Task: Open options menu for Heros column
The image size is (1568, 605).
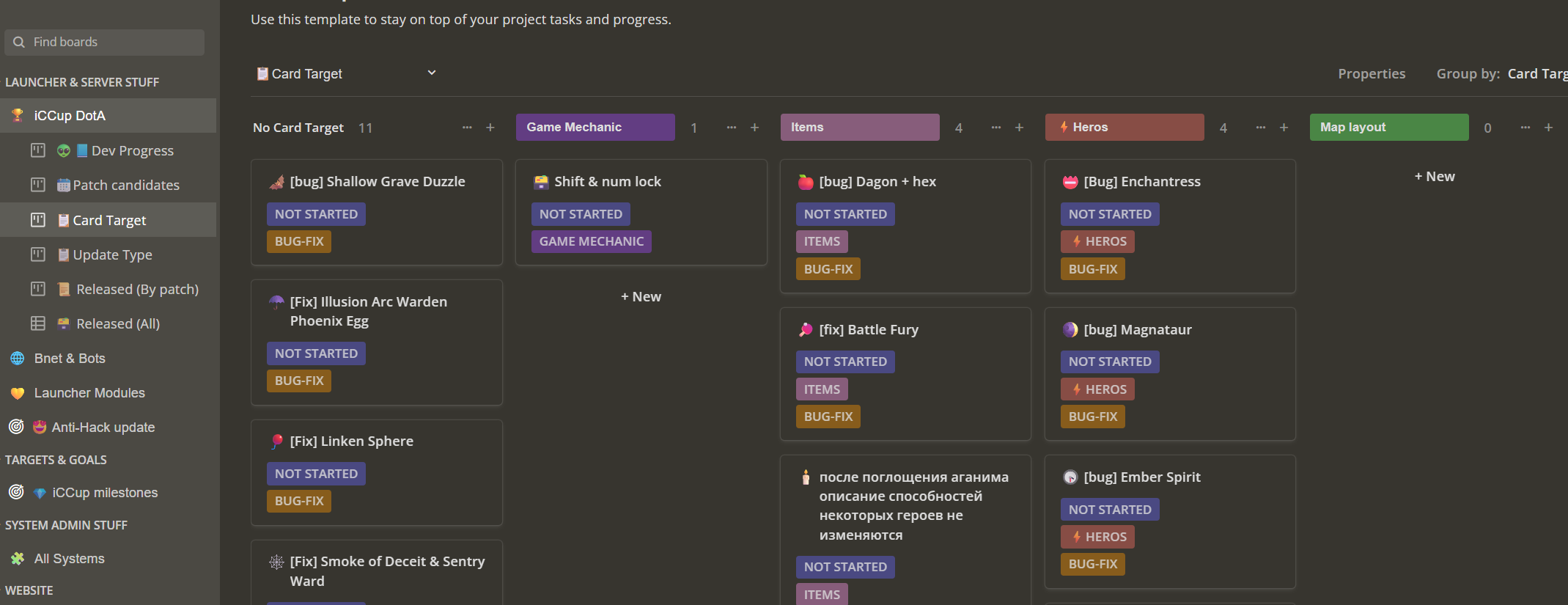Action: 1260,128
